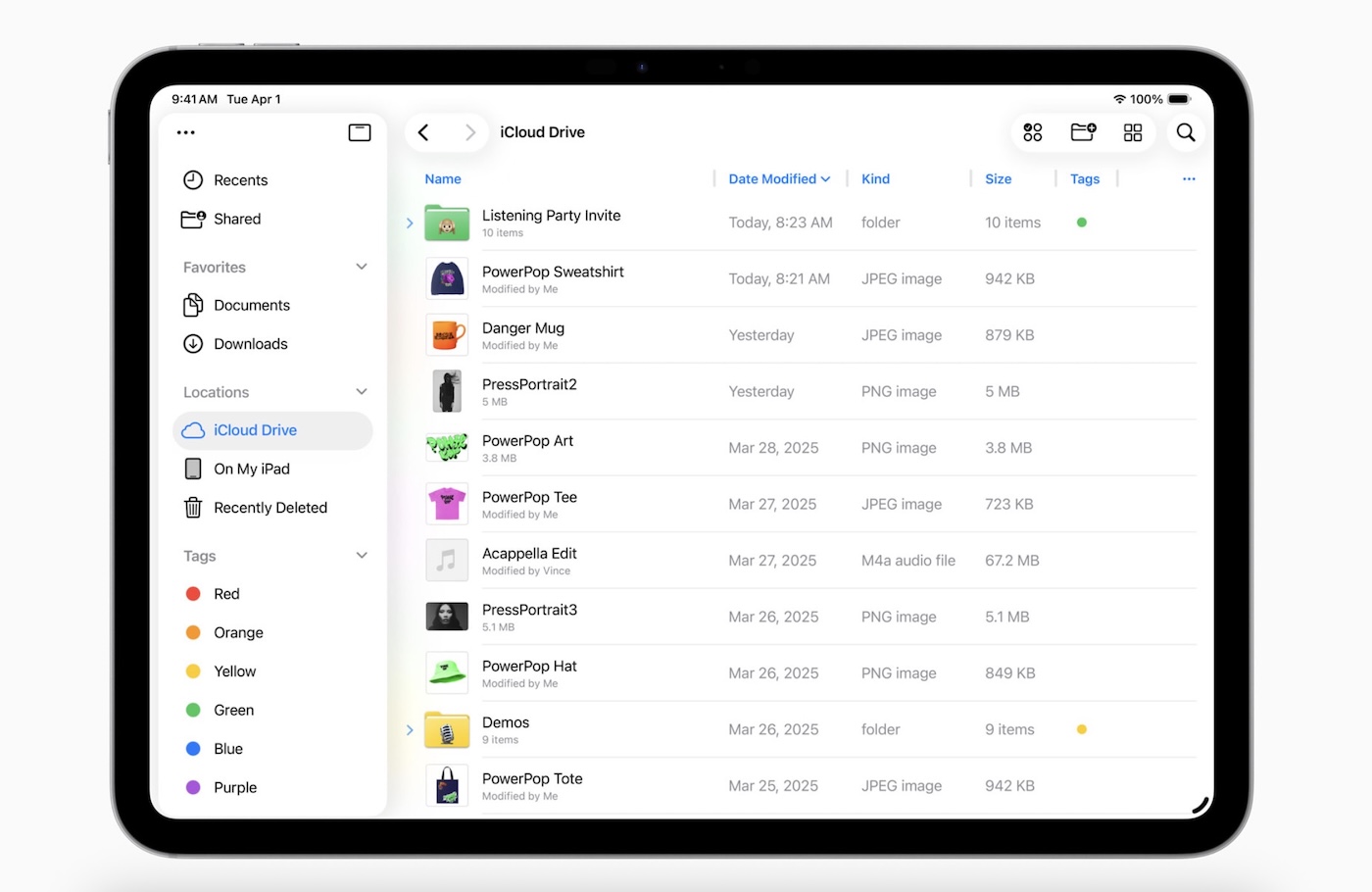Screen dimensions: 1372x892
Task: Expand the Listening Party Invite folder
Action: pyautogui.click(x=410, y=223)
